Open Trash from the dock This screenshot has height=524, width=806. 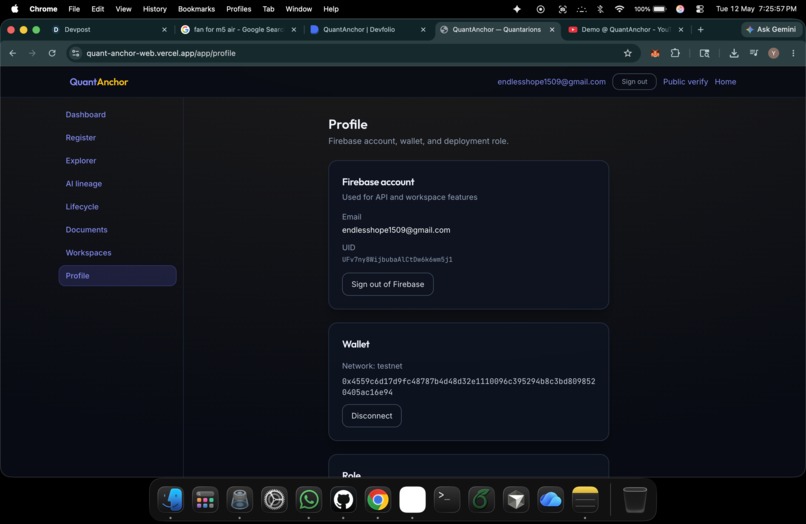pyautogui.click(x=635, y=499)
